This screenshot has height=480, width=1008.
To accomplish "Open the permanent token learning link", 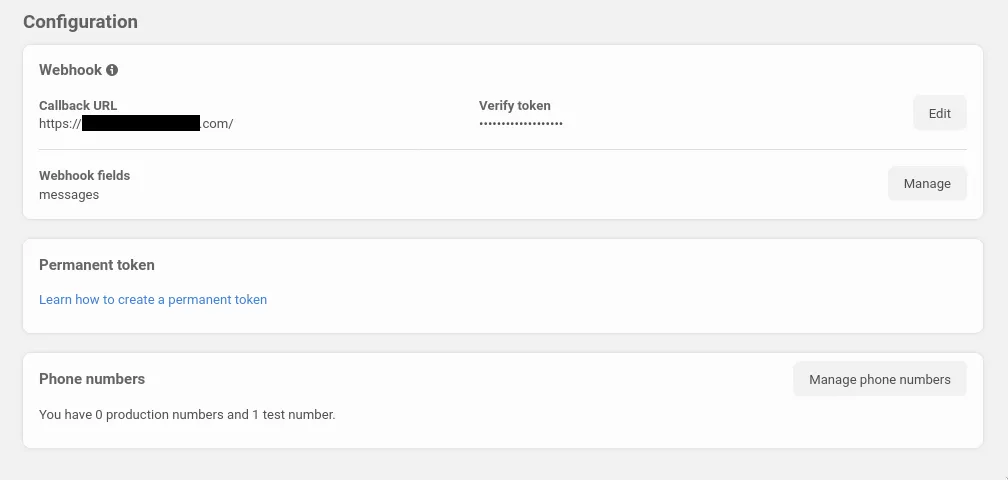I will coord(153,299).
